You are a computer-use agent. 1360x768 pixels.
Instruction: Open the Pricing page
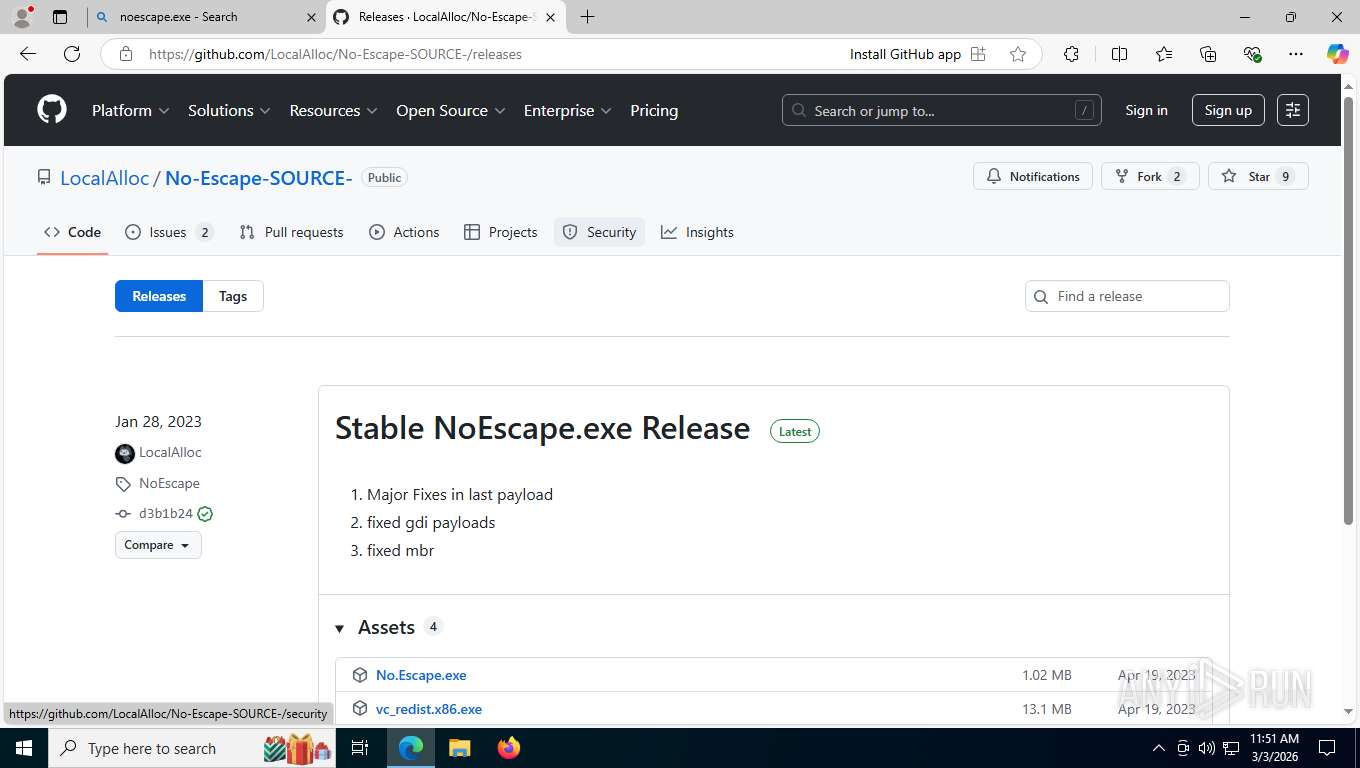pos(654,110)
